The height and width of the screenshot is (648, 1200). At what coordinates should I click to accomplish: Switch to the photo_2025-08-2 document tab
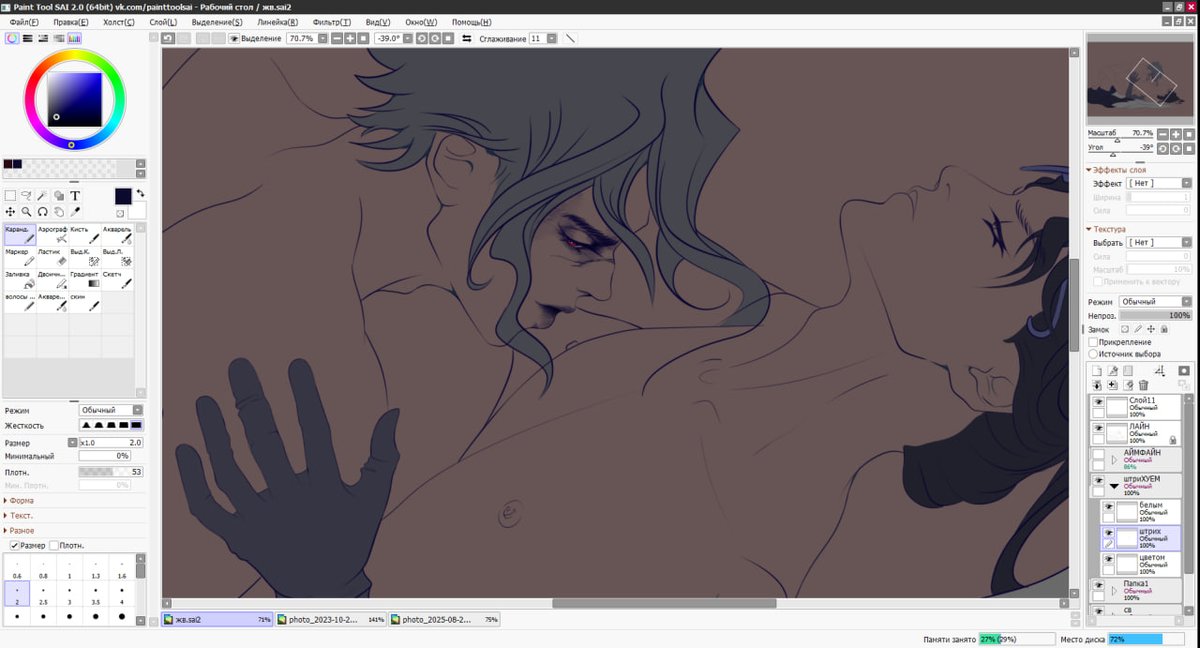[444, 620]
